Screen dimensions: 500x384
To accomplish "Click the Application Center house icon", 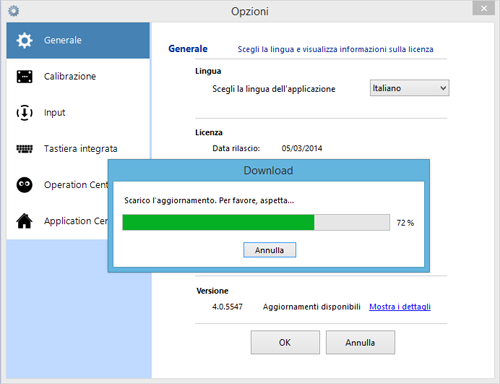I will pyautogui.click(x=24, y=221).
